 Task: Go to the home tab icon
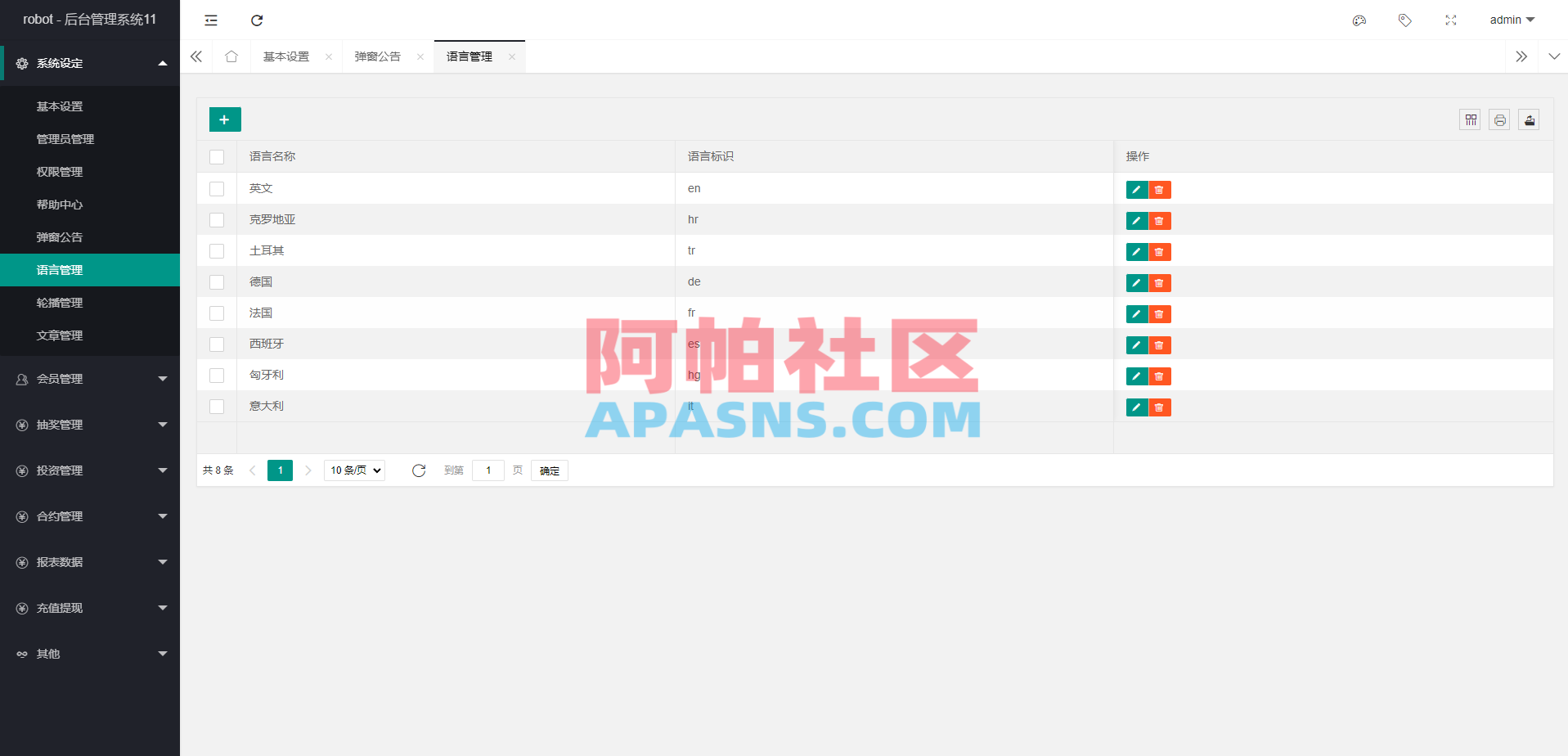click(231, 56)
